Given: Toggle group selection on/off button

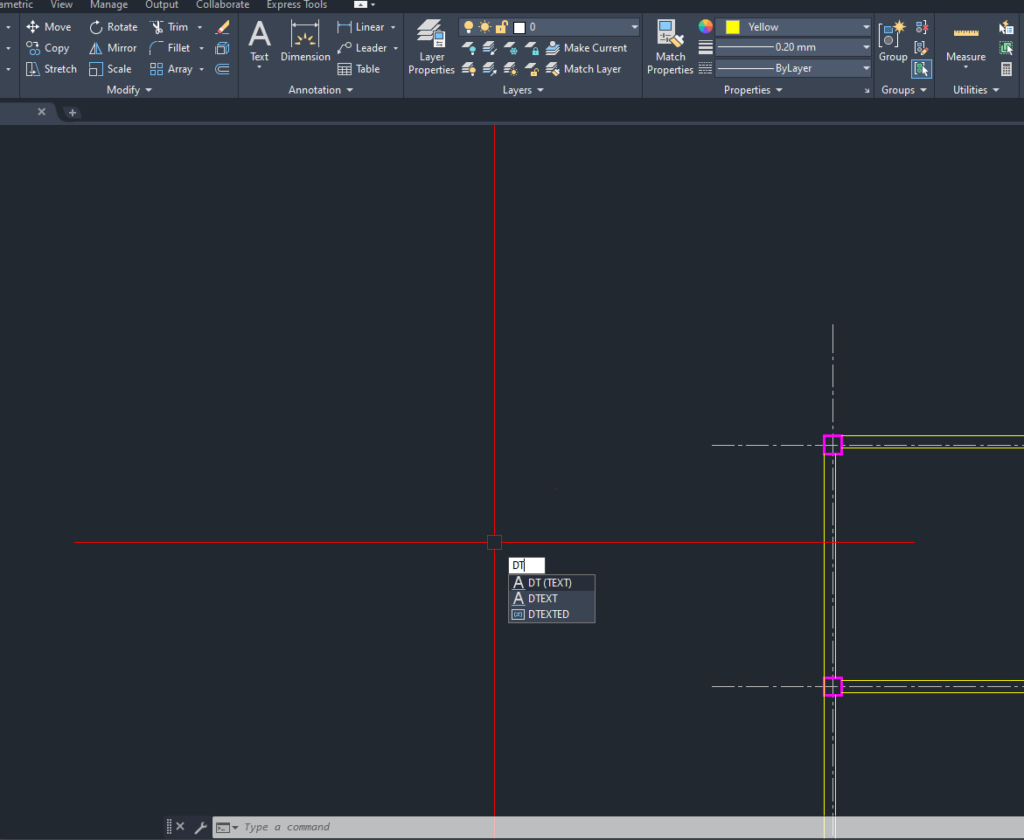Looking at the screenshot, I should click(x=922, y=69).
